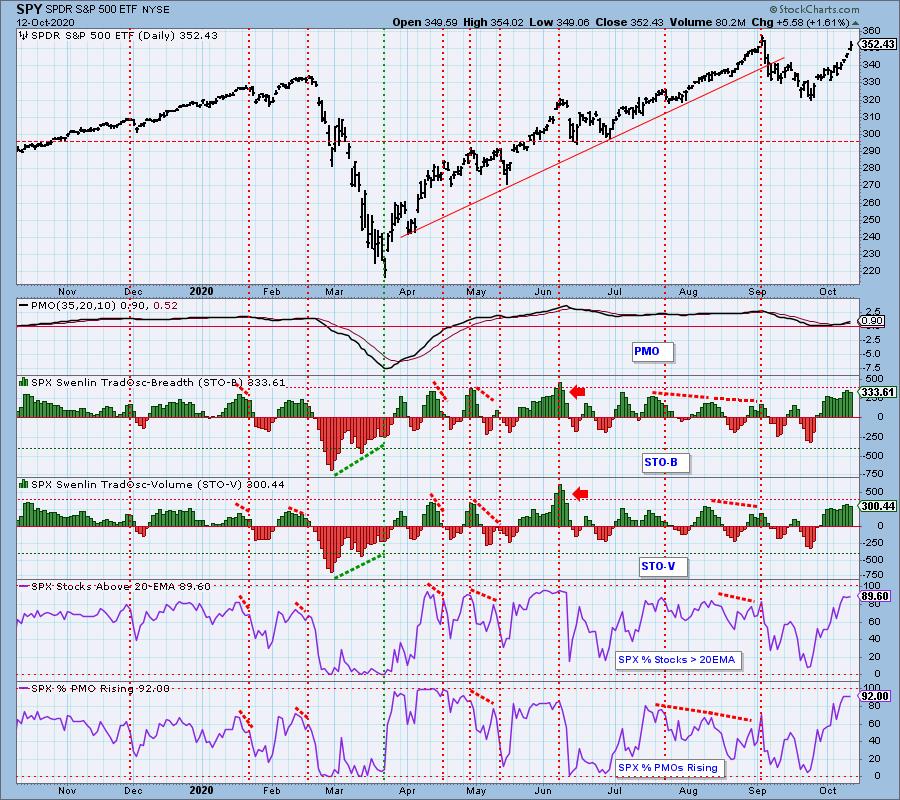The height and width of the screenshot is (800, 900).
Task: Click the date 12-Oct-2020 in the header
Action: tap(43, 22)
